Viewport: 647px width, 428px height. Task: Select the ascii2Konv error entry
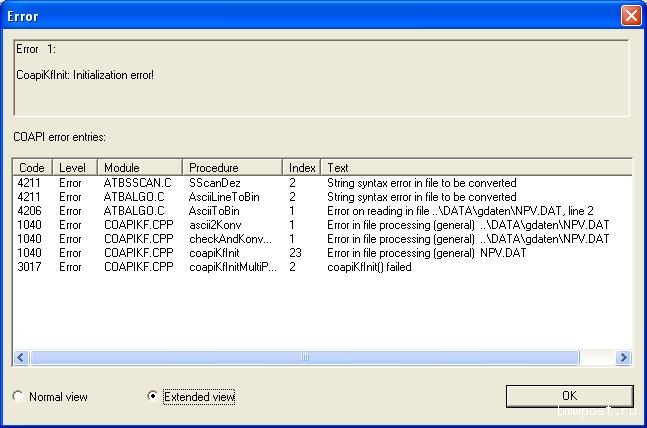coord(215,225)
